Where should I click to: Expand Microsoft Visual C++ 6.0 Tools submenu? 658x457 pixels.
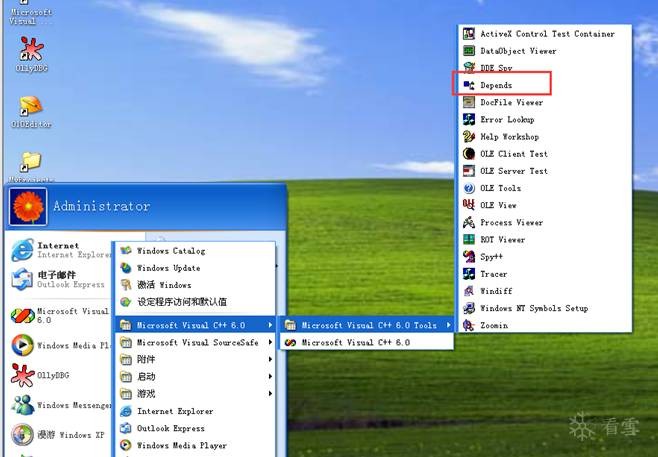368,325
